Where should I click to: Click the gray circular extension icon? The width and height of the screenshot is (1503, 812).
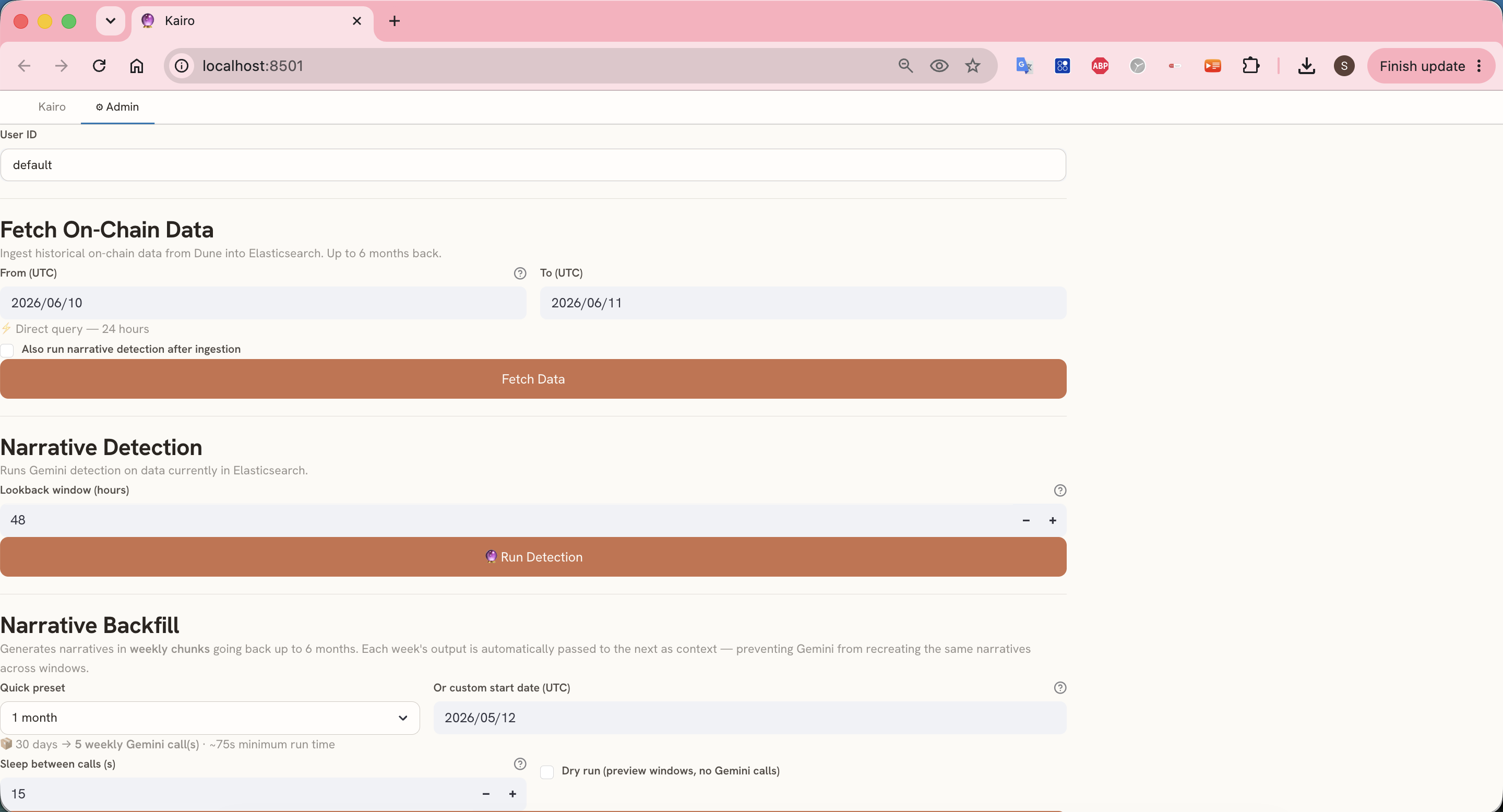[x=1138, y=66]
